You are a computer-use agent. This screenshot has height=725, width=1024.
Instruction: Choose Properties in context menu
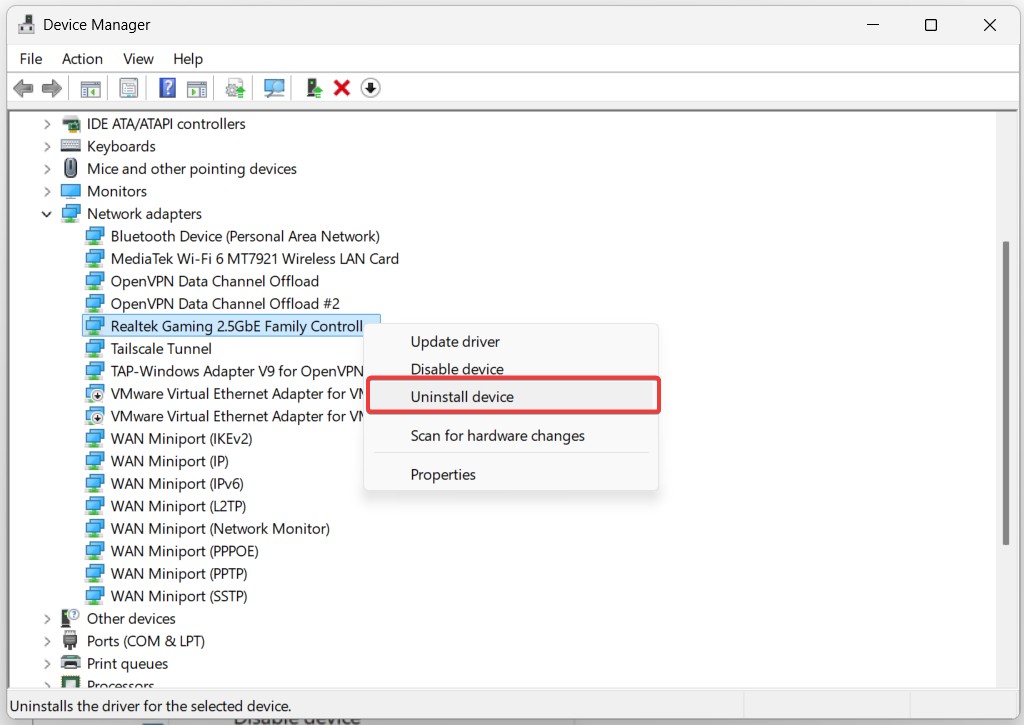pyautogui.click(x=511, y=474)
